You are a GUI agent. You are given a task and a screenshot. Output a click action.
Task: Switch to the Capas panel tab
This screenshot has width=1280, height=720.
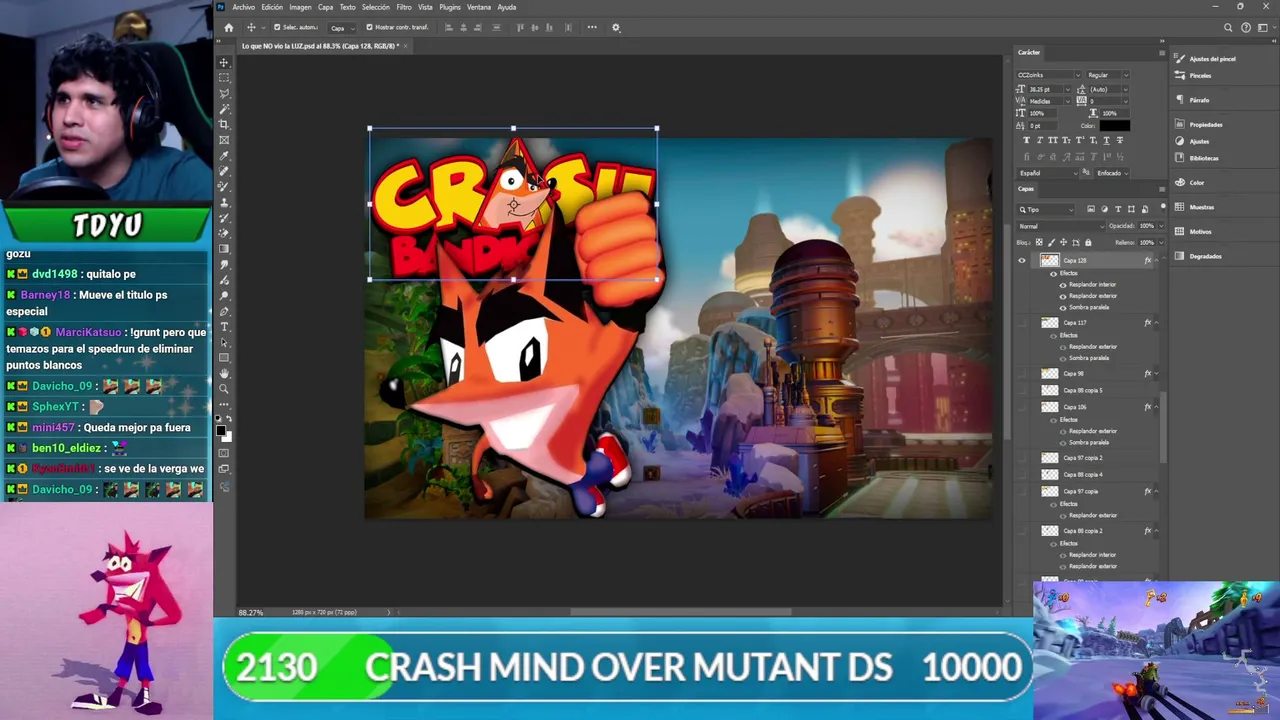click(x=1026, y=189)
